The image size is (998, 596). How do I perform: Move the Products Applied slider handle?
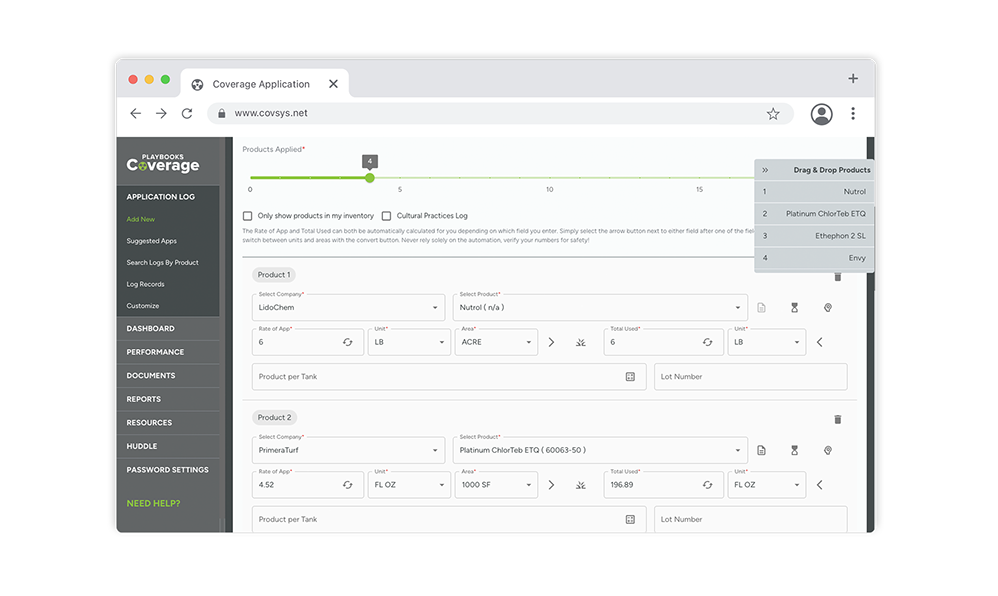click(369, 176)
